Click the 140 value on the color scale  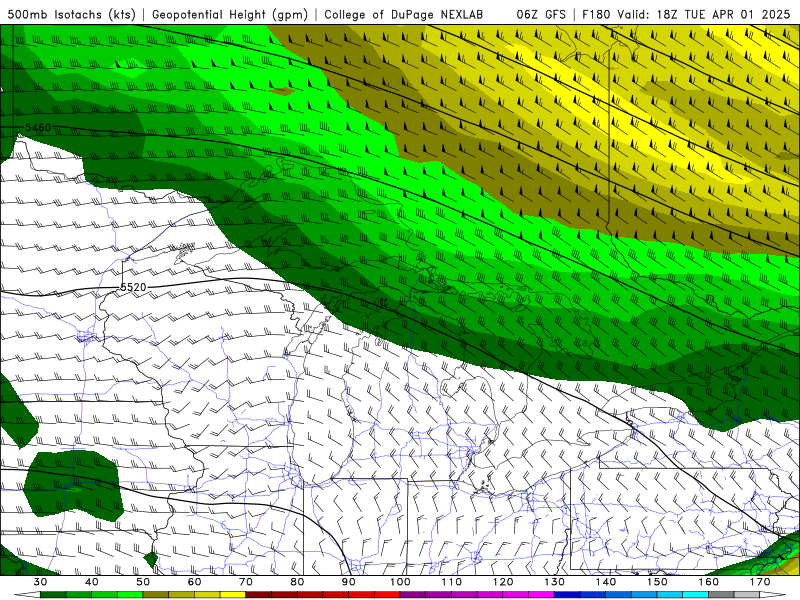click(606, 582)
